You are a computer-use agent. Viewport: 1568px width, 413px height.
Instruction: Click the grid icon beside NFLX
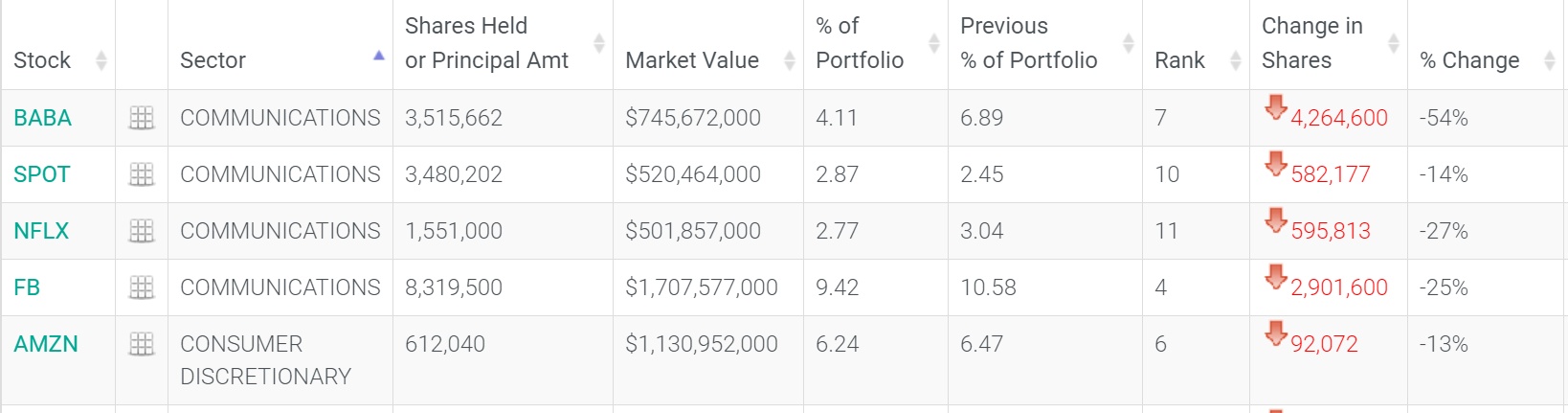click(142, 231)
